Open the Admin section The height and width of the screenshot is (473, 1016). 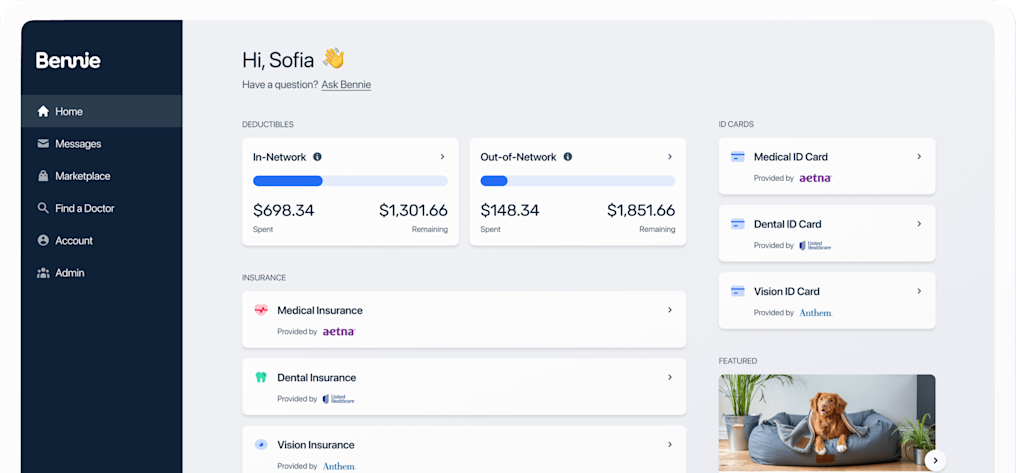click(x=69, y=273)
